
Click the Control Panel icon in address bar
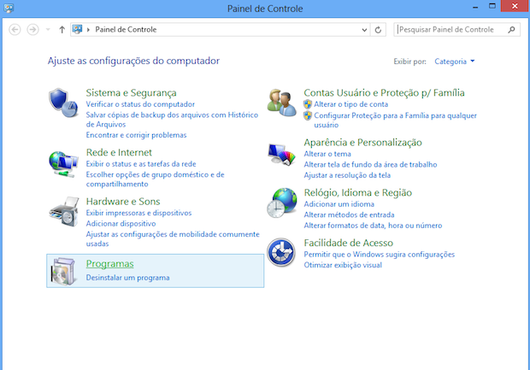coord(77,29)
